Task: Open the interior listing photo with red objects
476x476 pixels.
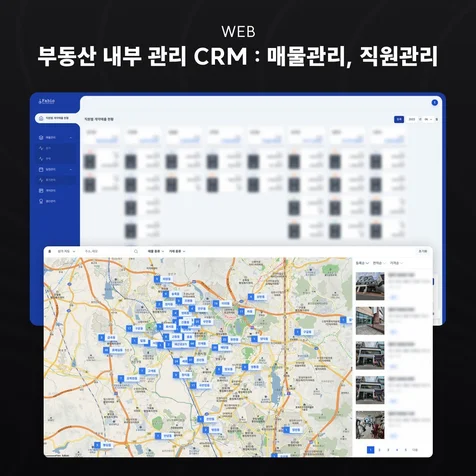Action: (x=370, y=425)
